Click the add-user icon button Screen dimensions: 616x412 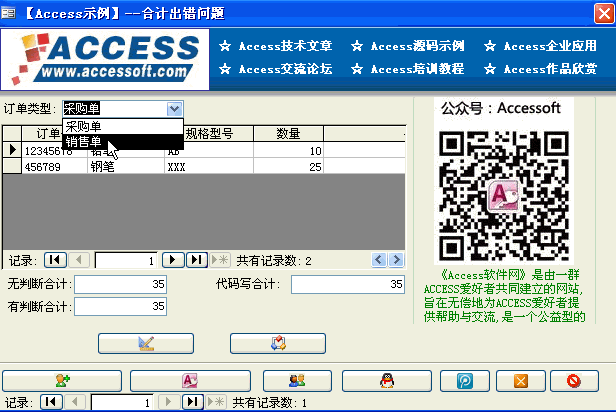pyautogui.click(x=62, y=381)
